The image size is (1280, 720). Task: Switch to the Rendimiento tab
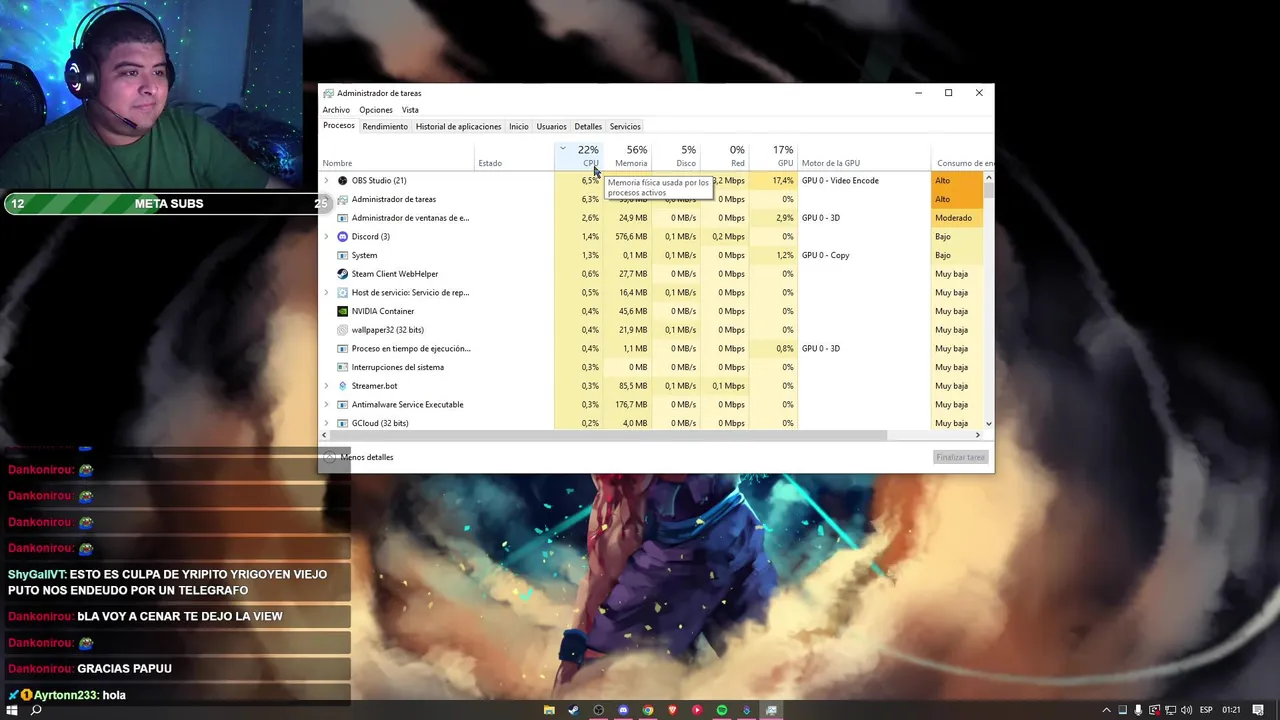[385, 127]
